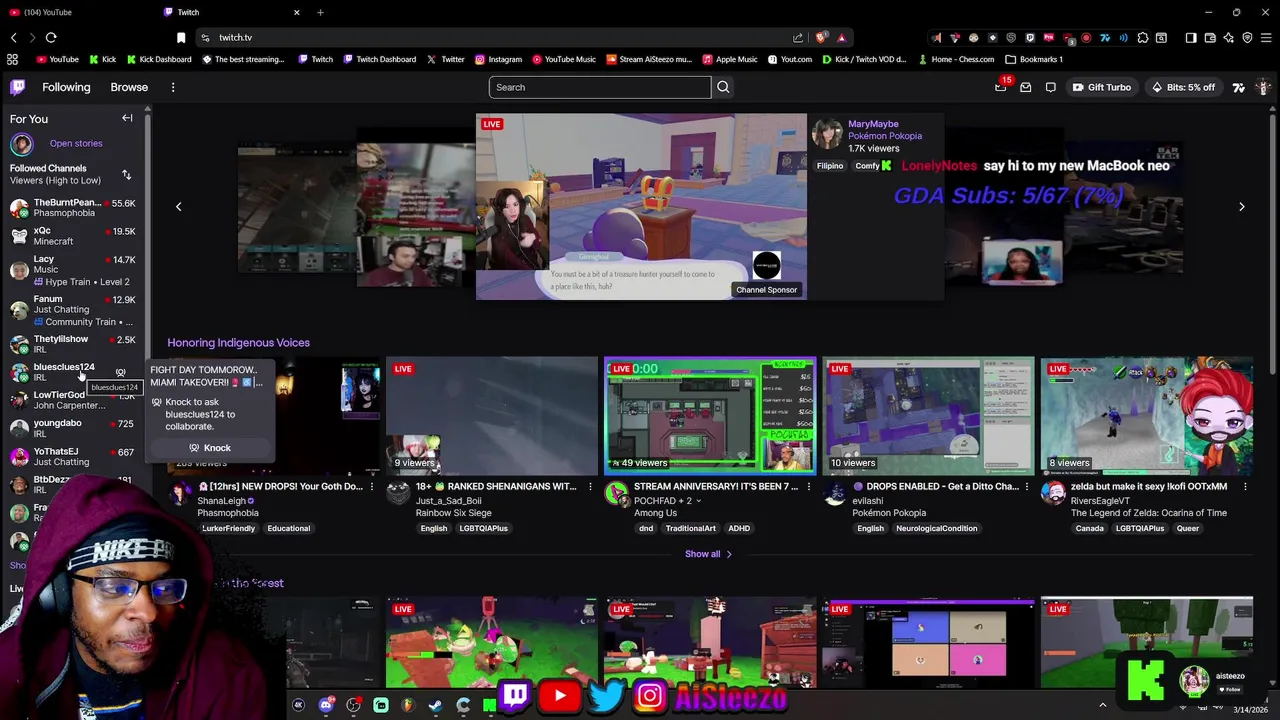Image resolution: width=1280 pixels, height=720 pixels.
Task: Open the YouTube Music bookmark
Action: click(563, 59)
